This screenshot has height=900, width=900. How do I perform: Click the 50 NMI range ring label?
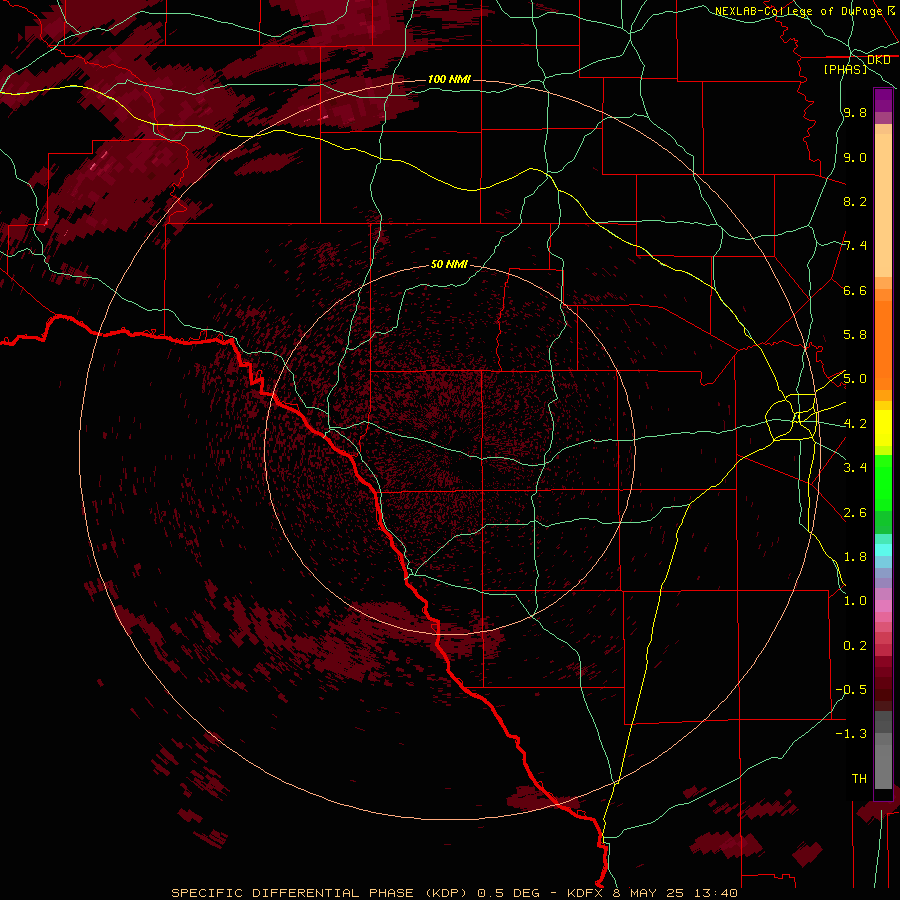click(x=449, y=264)
